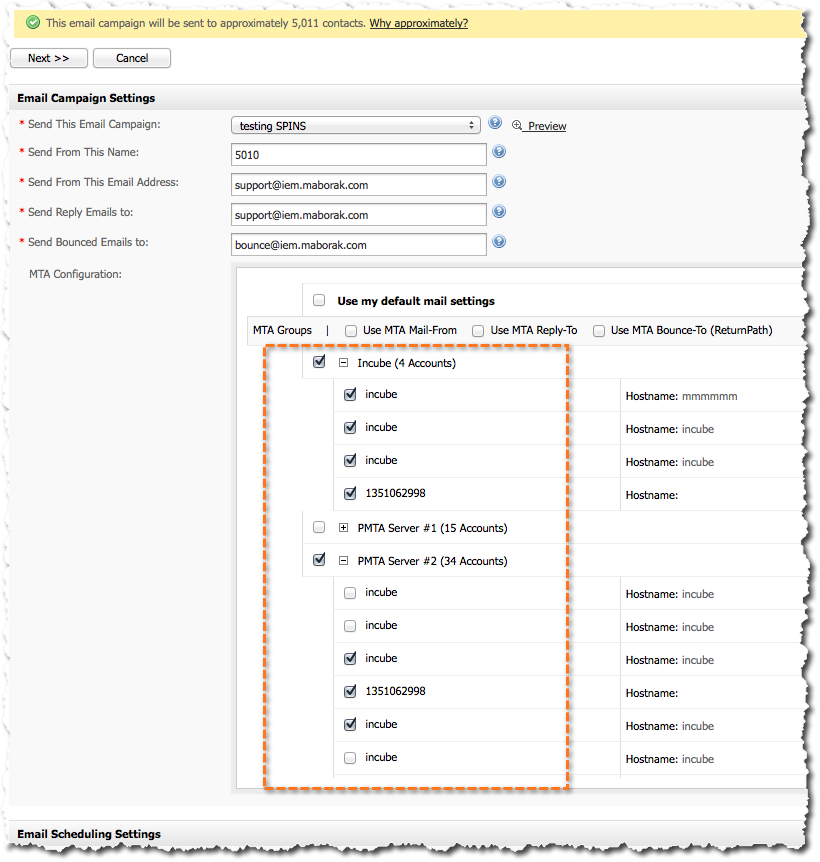Click the green success checkmark icon
The image size is (820, 862).
point(33,23)
